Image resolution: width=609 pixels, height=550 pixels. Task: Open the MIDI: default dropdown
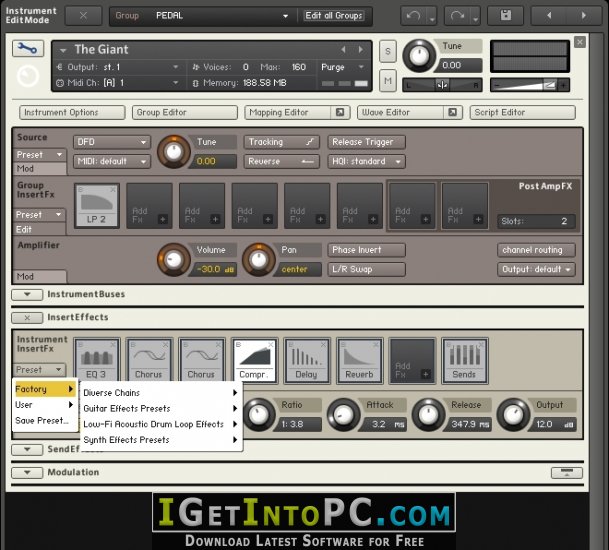[112, 161]
